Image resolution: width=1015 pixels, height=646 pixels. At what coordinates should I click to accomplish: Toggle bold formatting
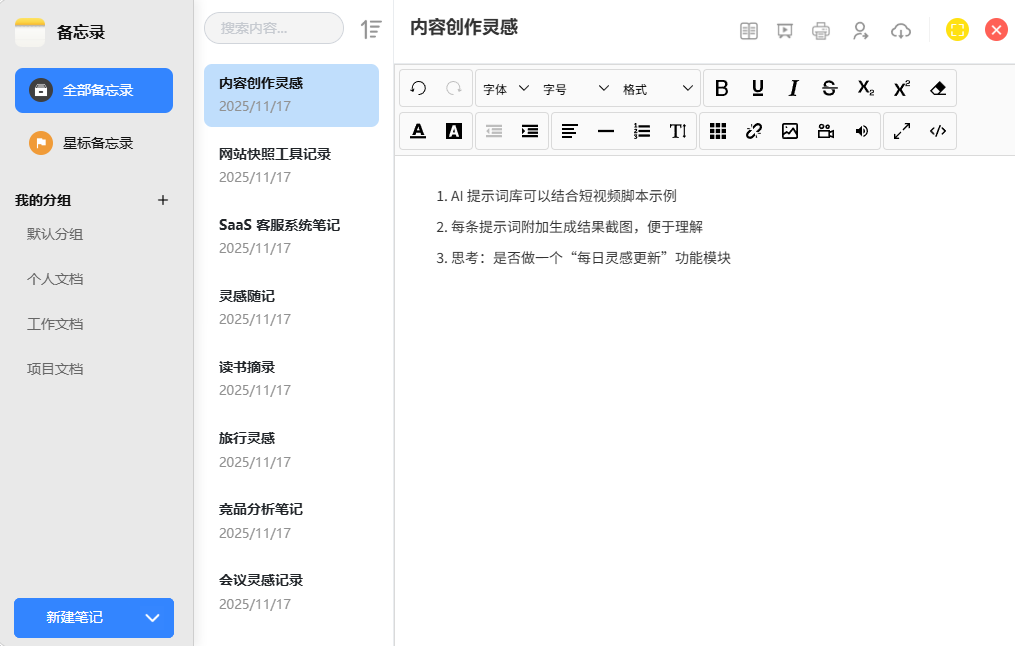721,89
